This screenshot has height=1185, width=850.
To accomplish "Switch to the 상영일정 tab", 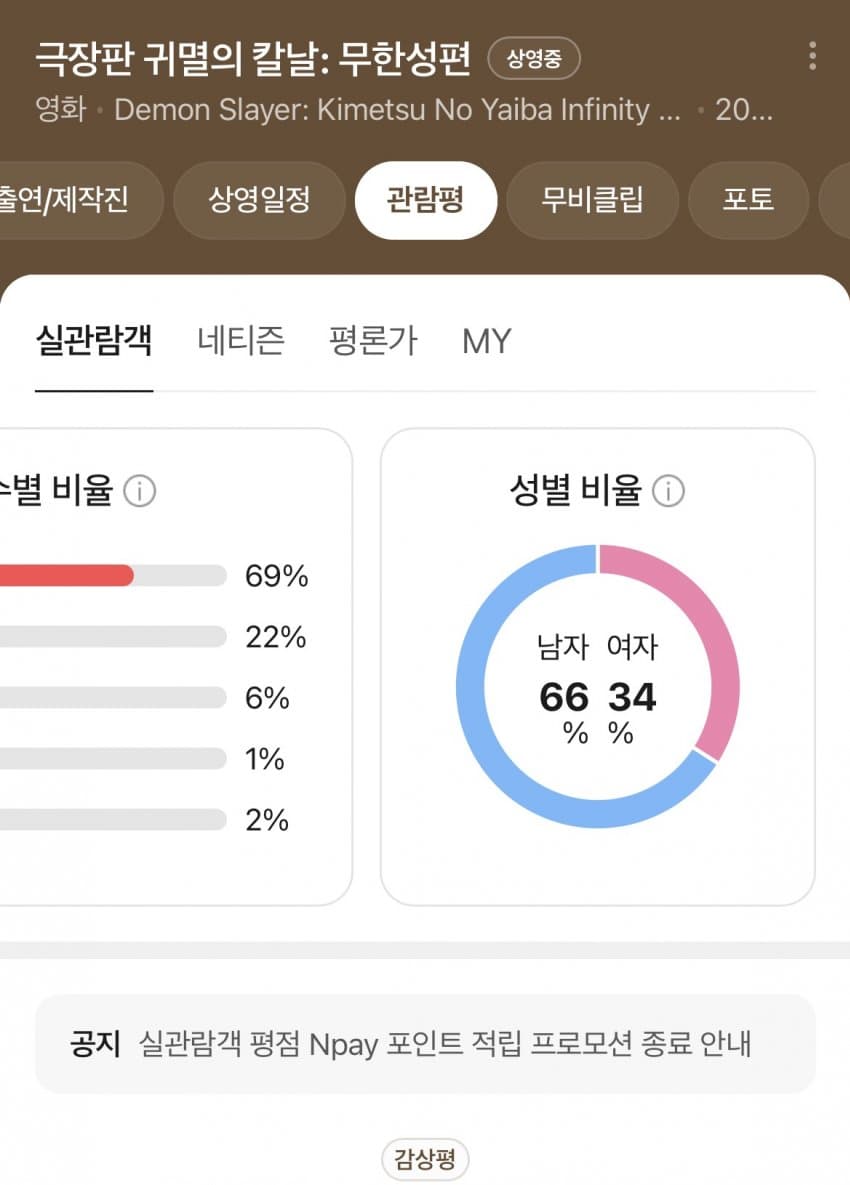I will point(259,200).
